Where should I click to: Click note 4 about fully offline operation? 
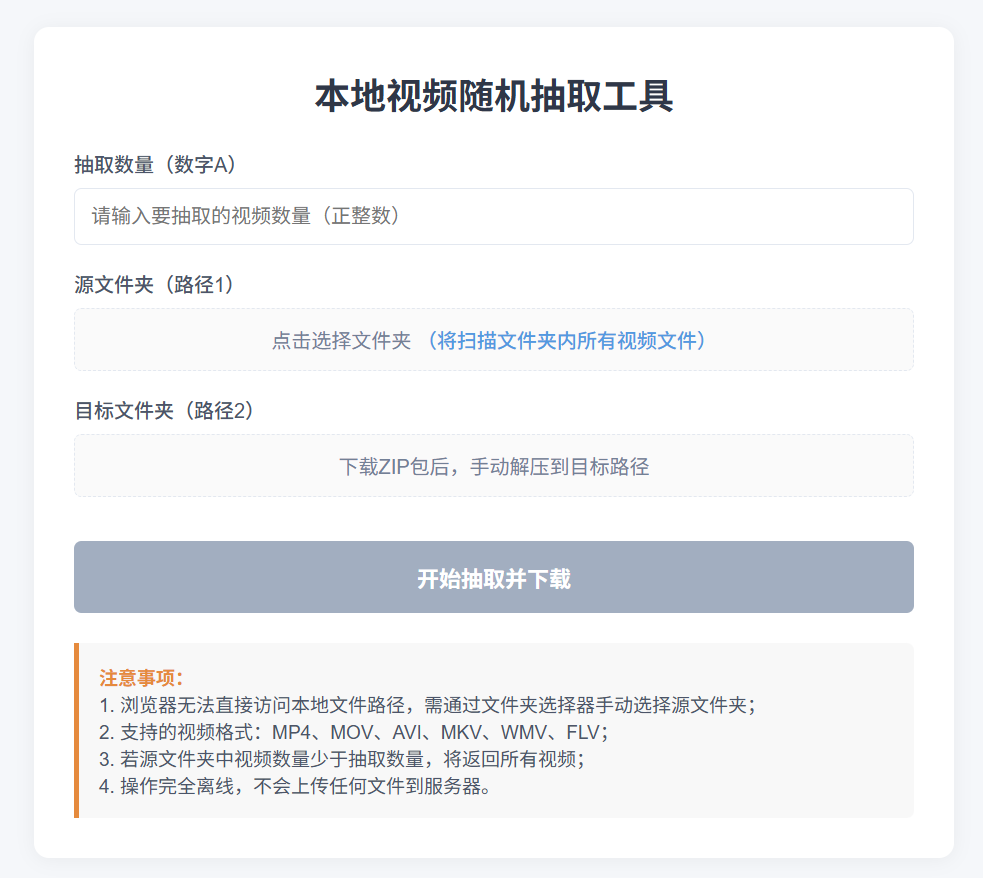tap(294, 785)
